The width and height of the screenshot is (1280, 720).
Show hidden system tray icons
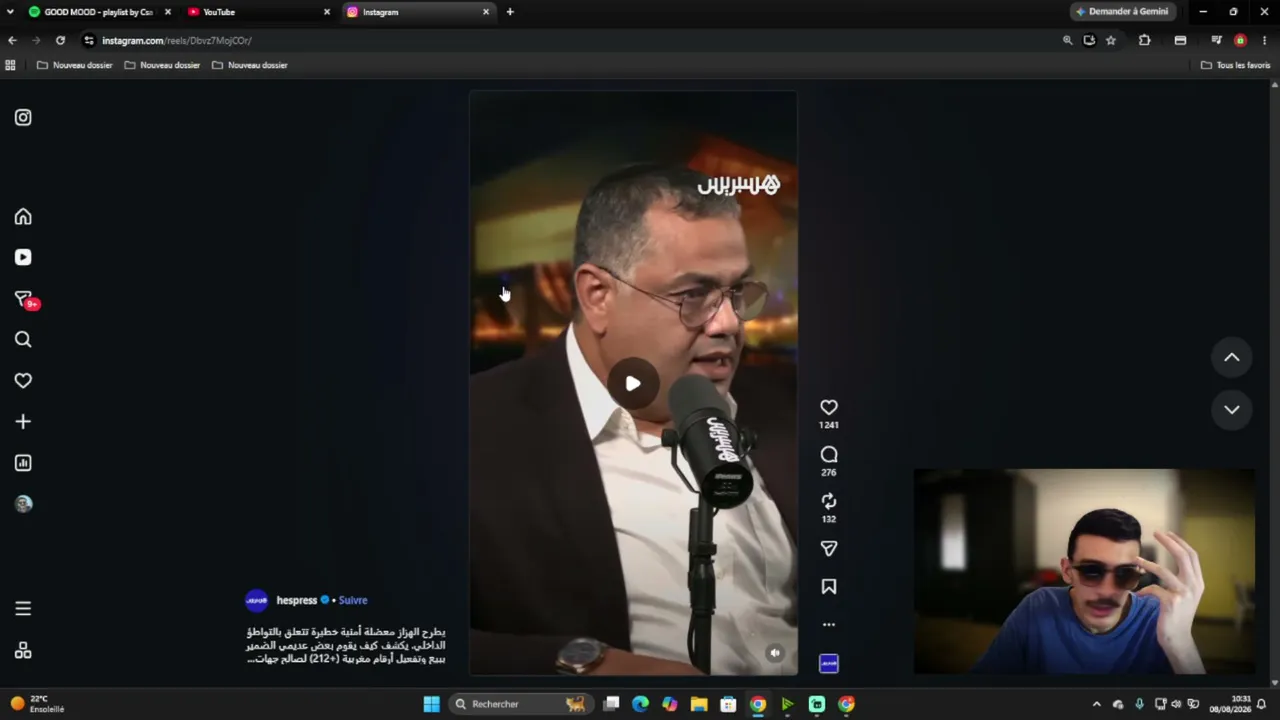[x=1096, y=704]
